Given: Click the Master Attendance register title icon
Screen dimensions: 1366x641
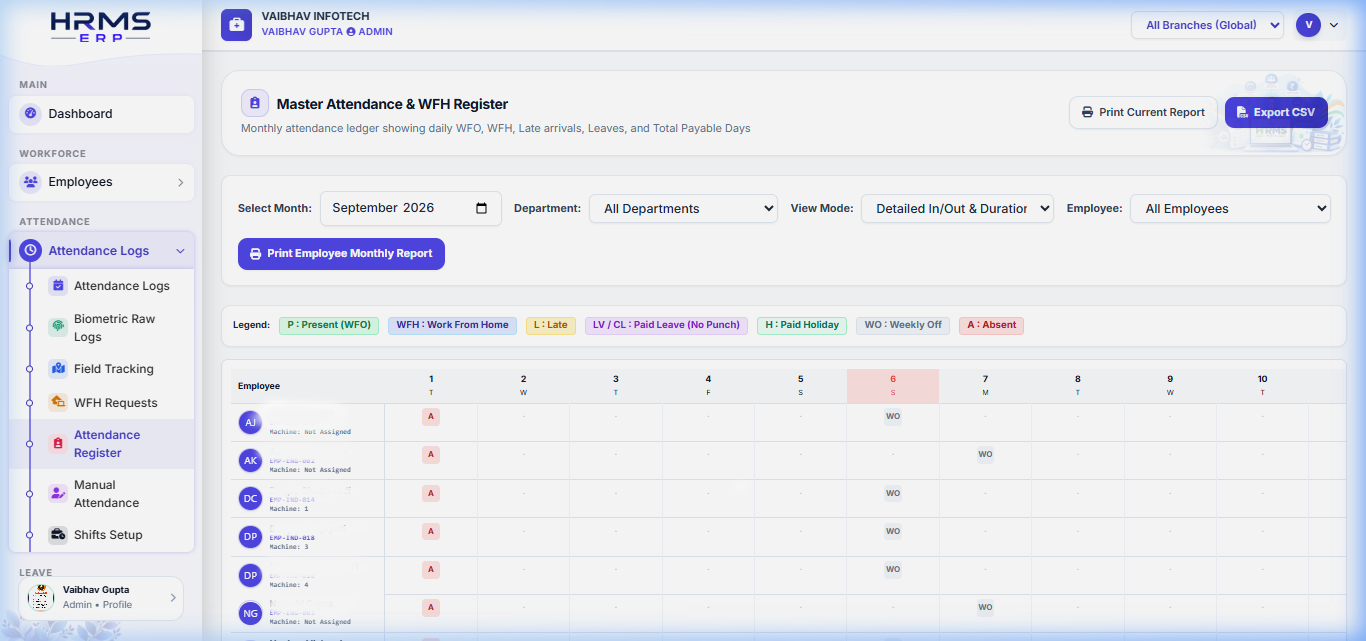Looking at the screenshot, I should tap(254, 103).
